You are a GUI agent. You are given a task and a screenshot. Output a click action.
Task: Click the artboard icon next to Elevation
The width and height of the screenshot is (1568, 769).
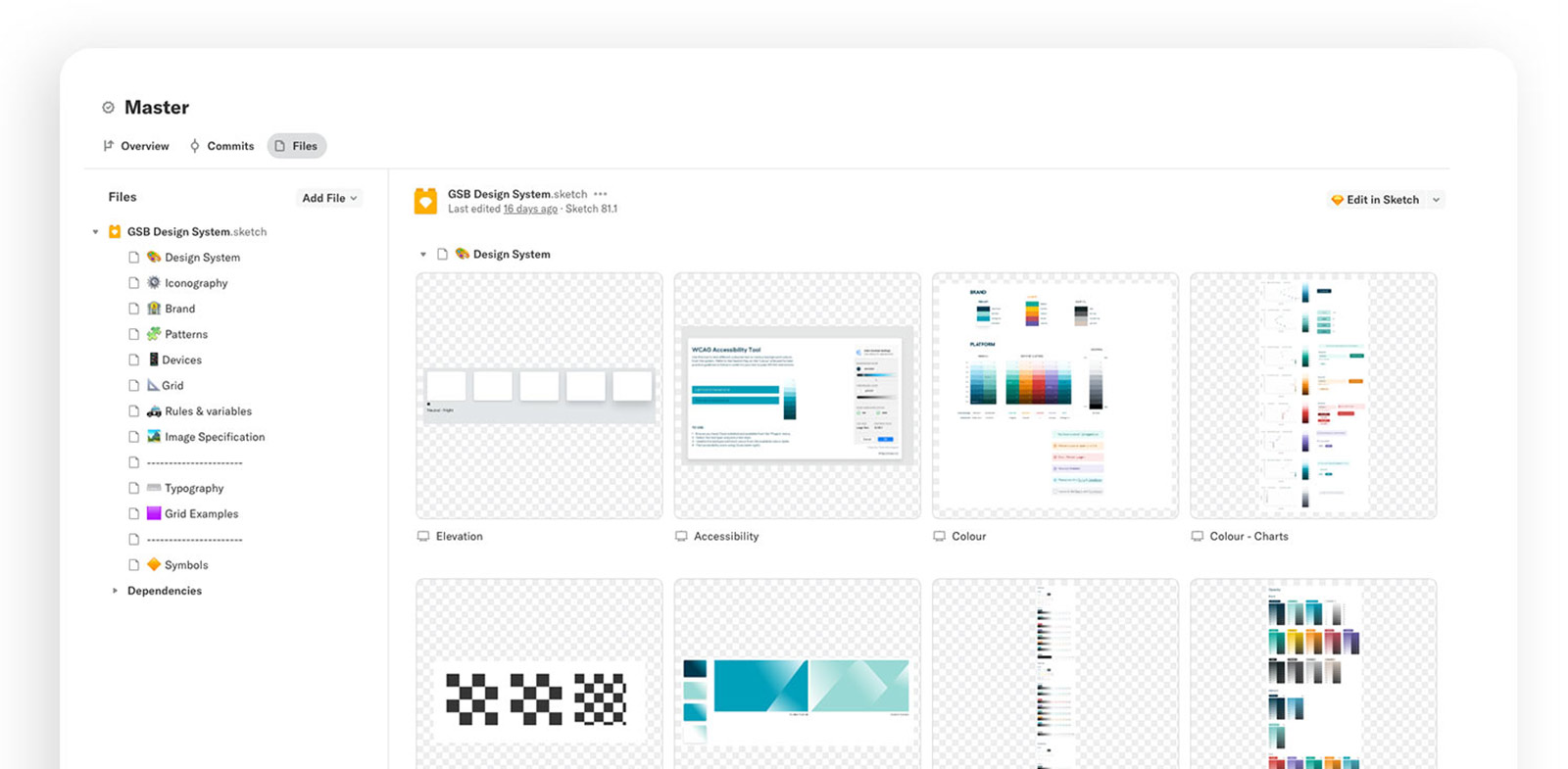coord(423,536)
